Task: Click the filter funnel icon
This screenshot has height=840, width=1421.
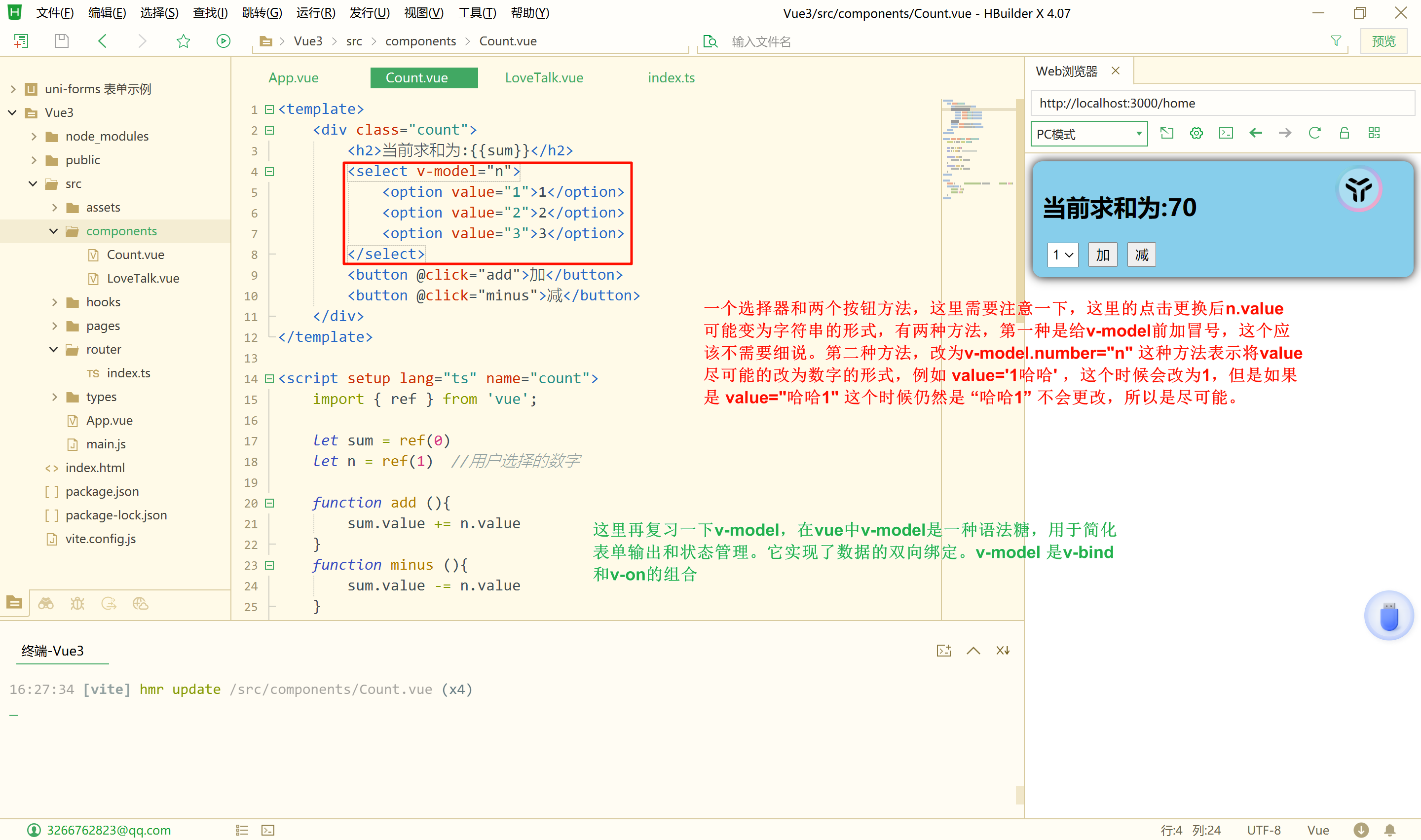Action: 1336,41
